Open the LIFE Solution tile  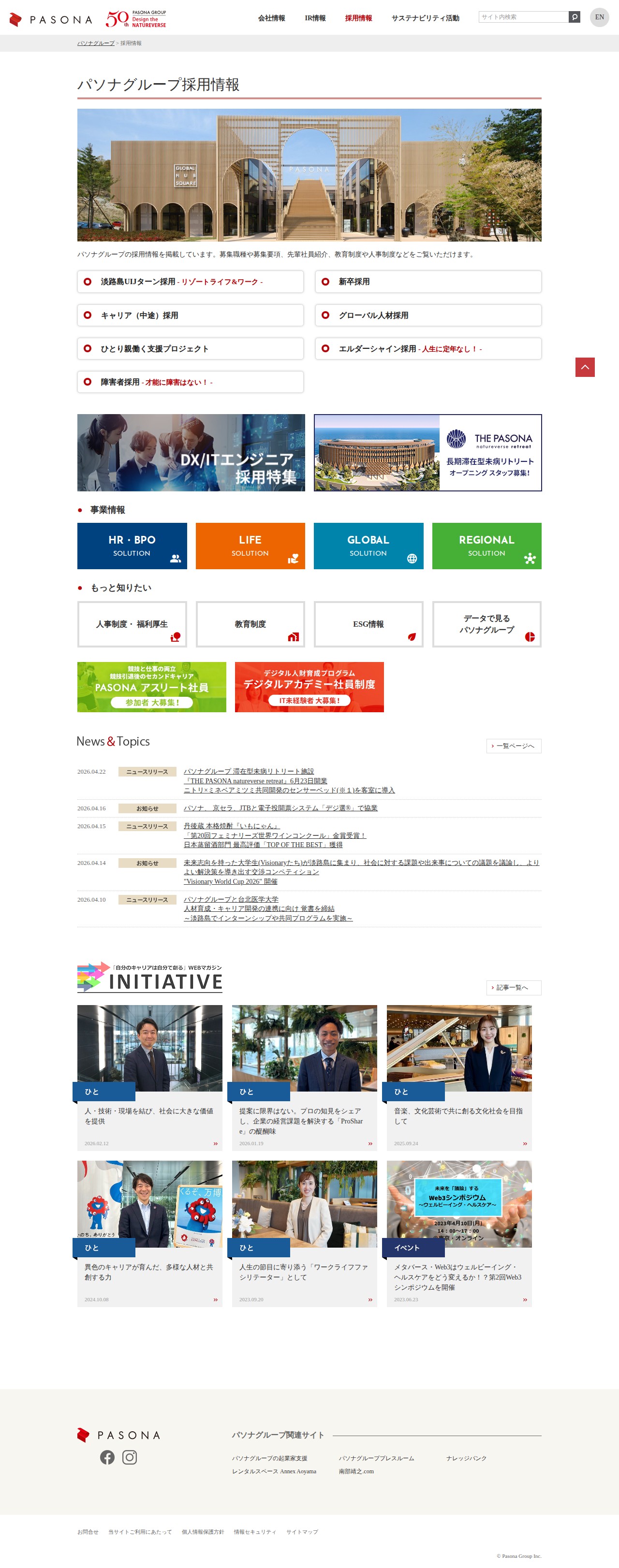251,546
